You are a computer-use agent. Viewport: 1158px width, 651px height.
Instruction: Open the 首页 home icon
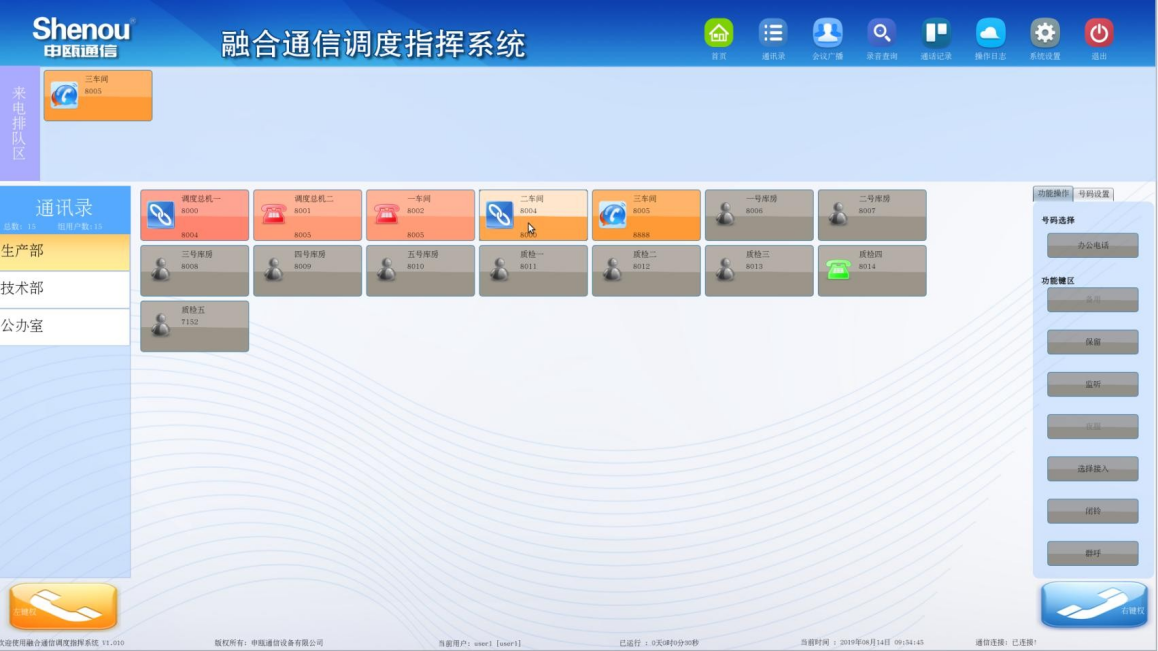pyautogui.click(x=718, y=34)
